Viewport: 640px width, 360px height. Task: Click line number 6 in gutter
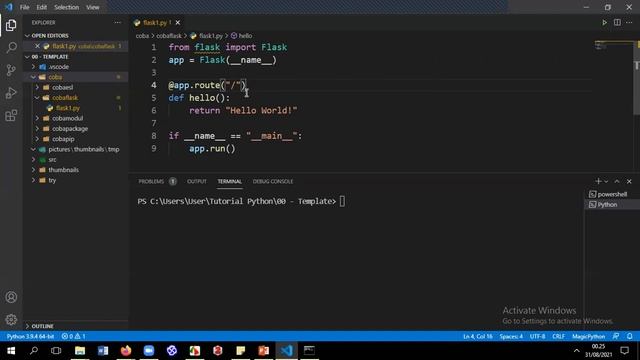click(153, 110)
